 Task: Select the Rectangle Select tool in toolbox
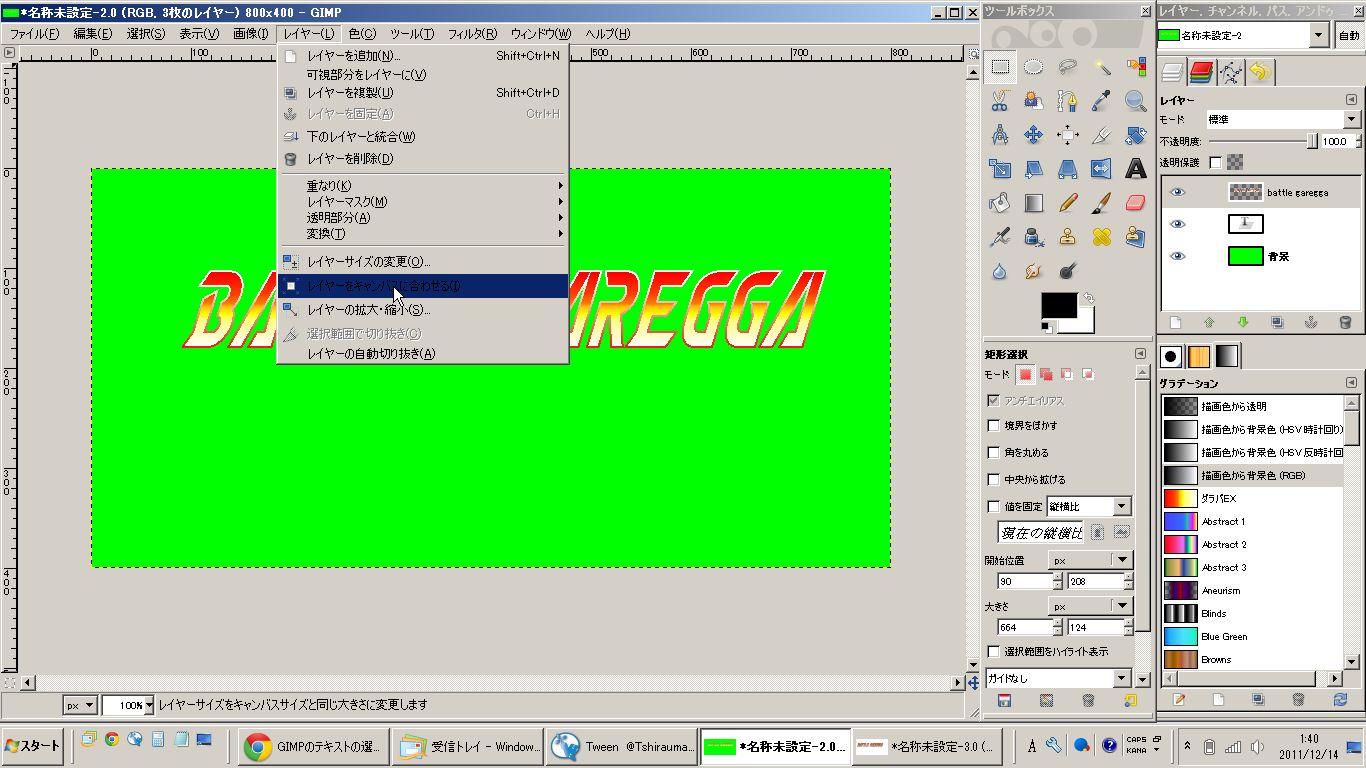click(1000, 68)
